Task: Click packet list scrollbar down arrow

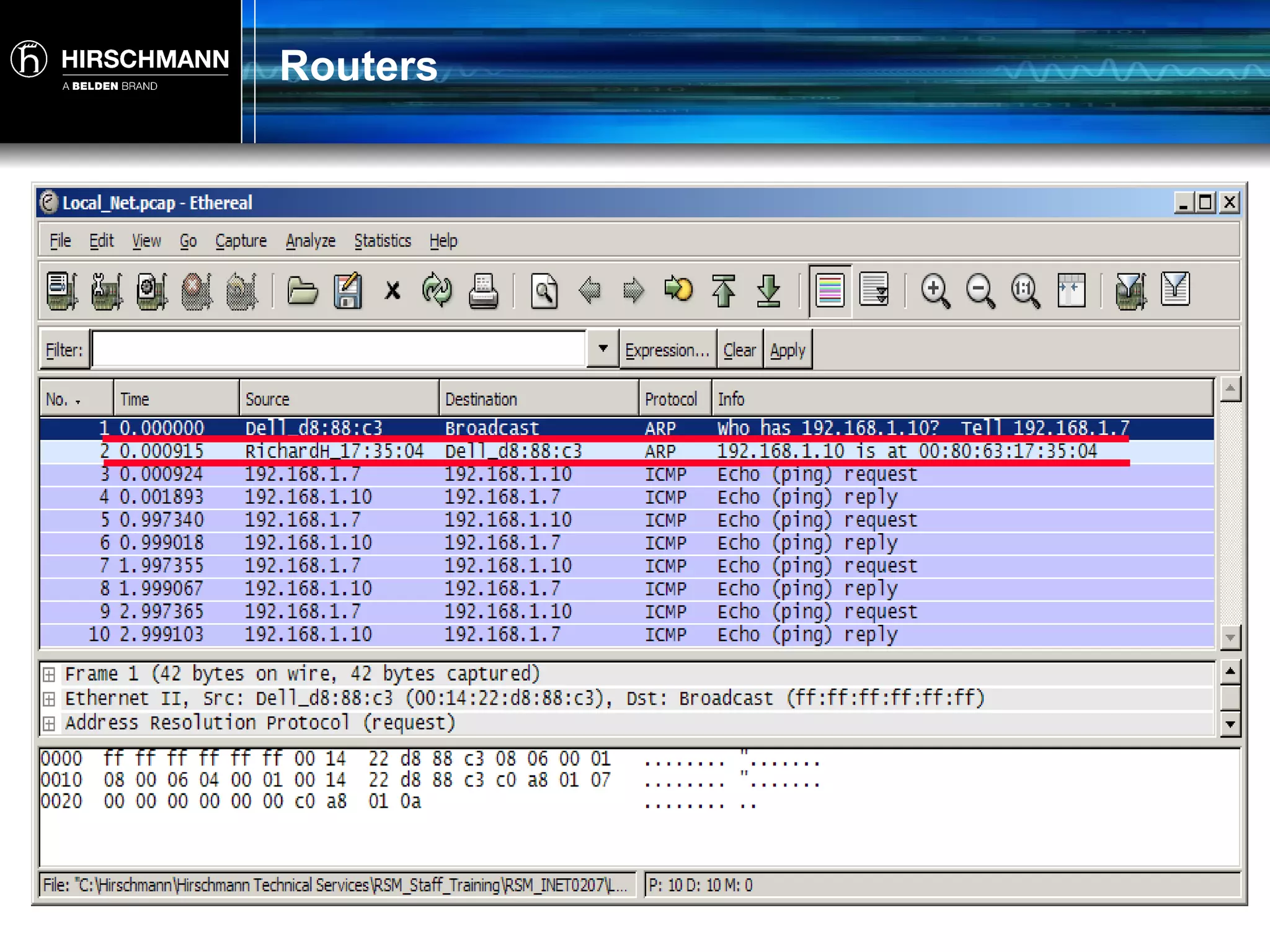Action: [1230, 637]
